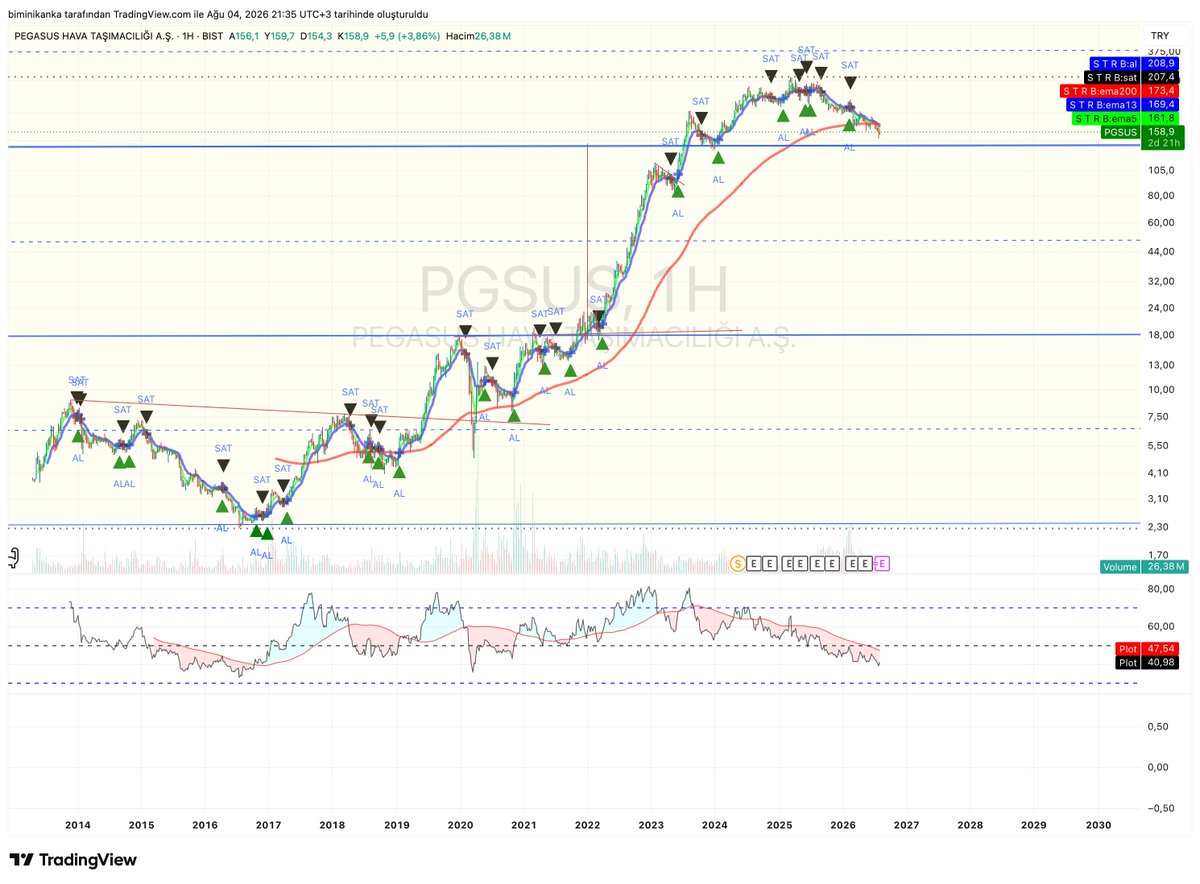Viewport: 1200px width, 884px height.
Task: Click the K158,9 close value
Action: (353, 35)
